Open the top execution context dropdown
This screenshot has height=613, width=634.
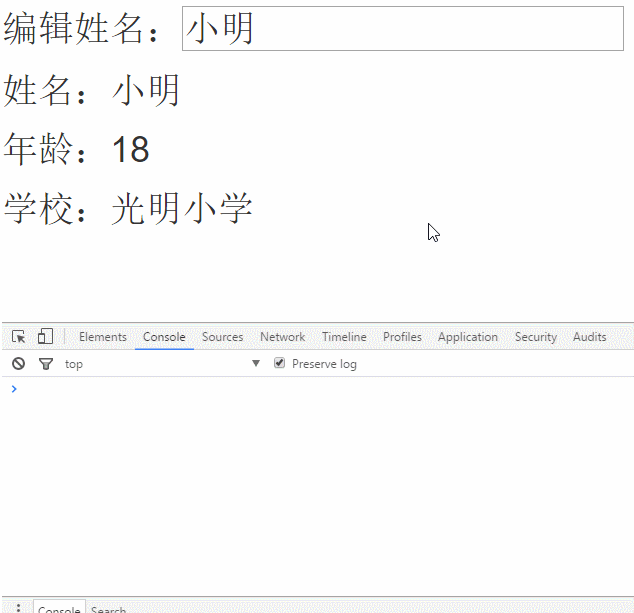(x=162, y=364)
